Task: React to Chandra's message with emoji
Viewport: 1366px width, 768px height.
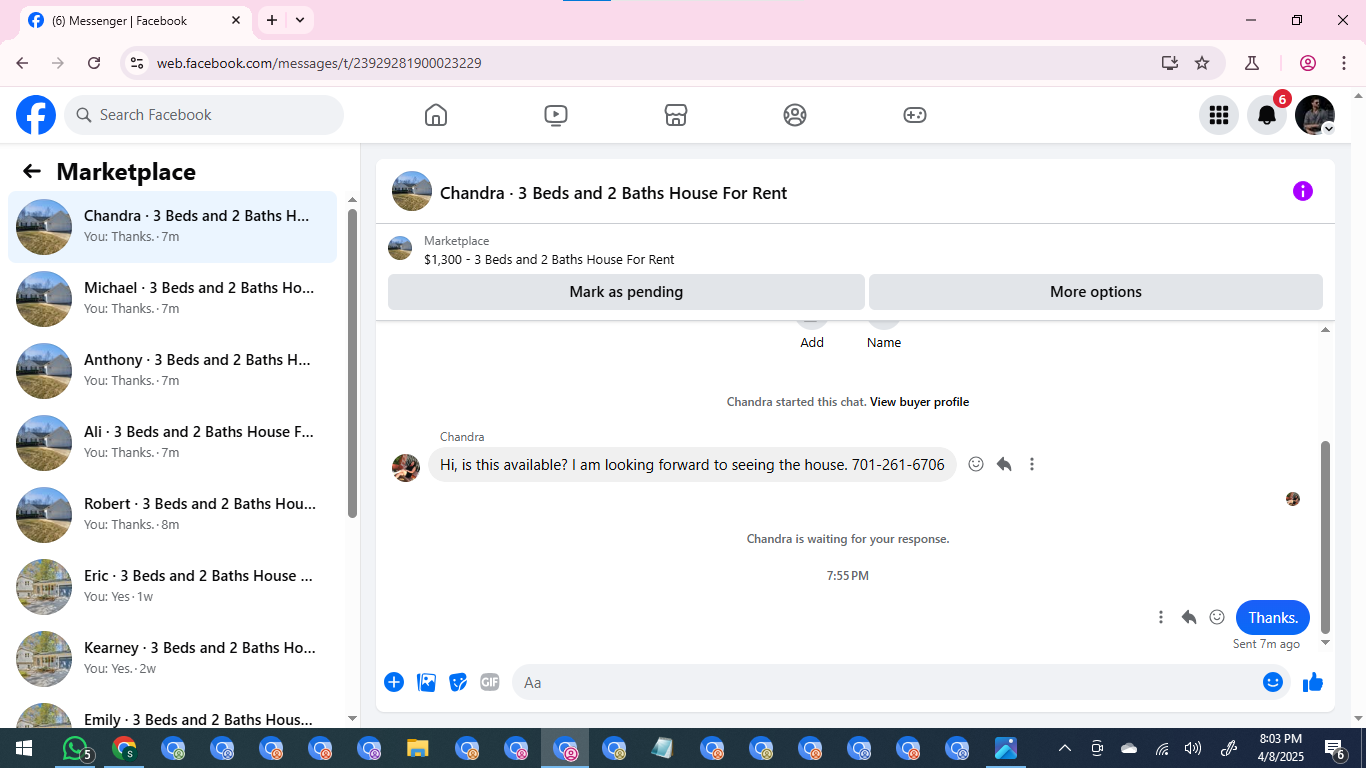Action: click(976, 464)
